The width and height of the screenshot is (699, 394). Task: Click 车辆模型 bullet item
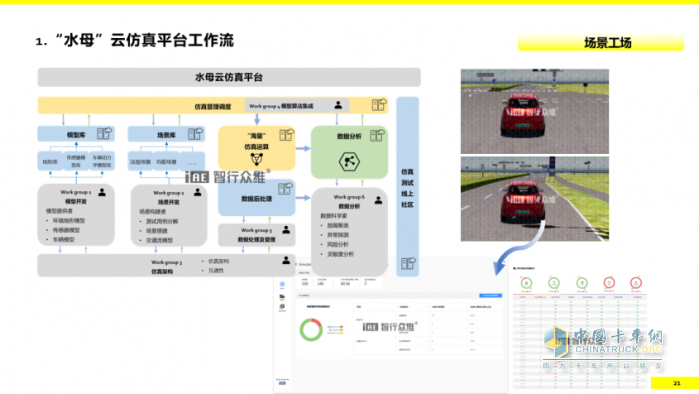coord(63,239)
